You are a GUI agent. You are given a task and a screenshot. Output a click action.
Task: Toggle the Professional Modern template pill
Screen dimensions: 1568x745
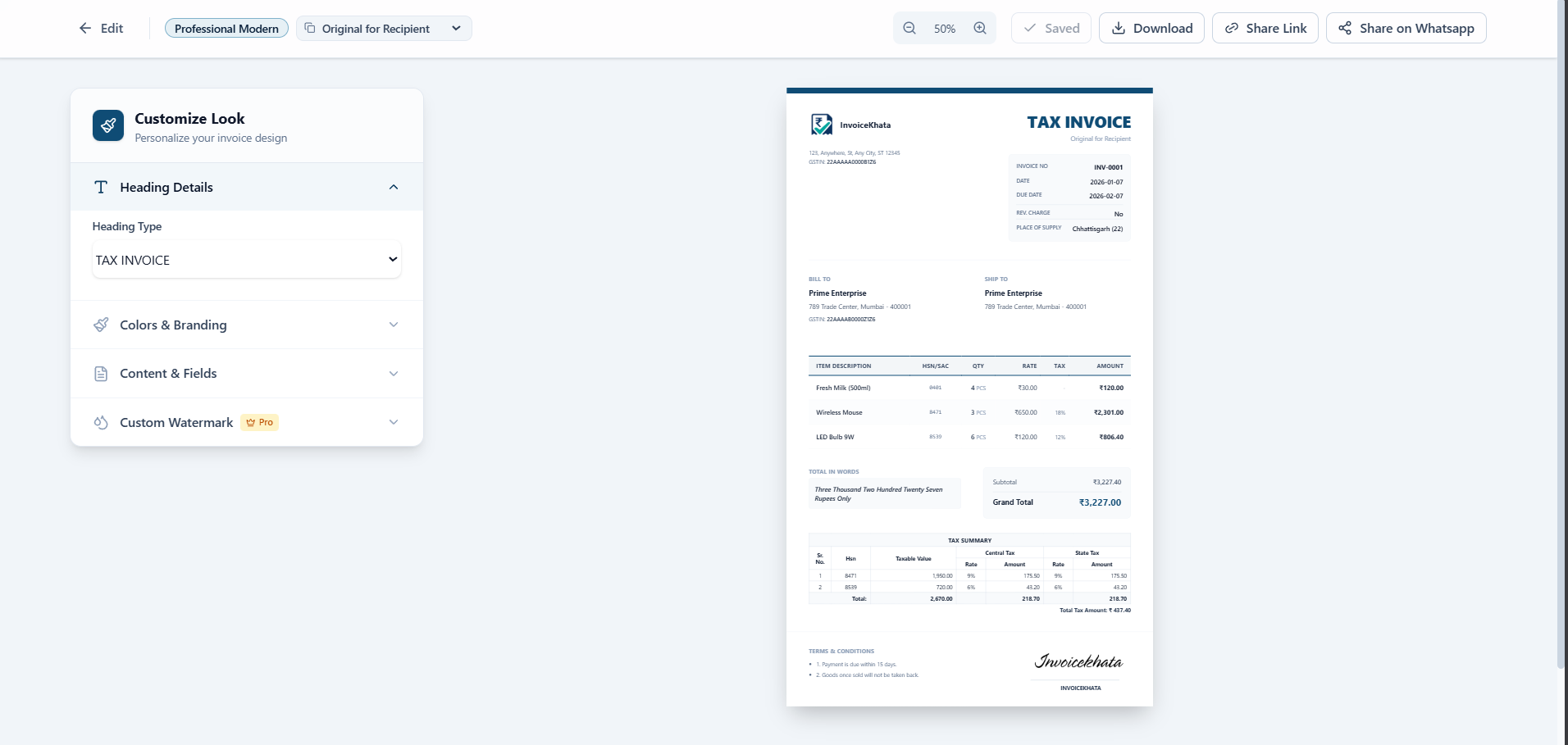tap(226, 27)
